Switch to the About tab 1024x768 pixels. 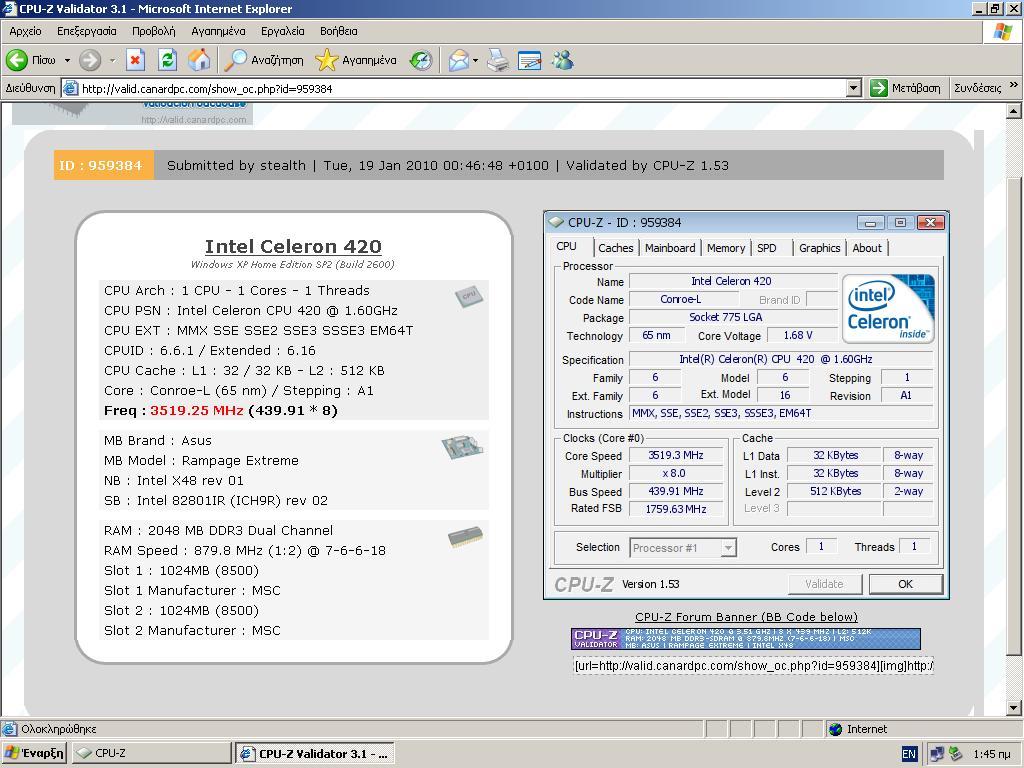click(x=867, y=248)
